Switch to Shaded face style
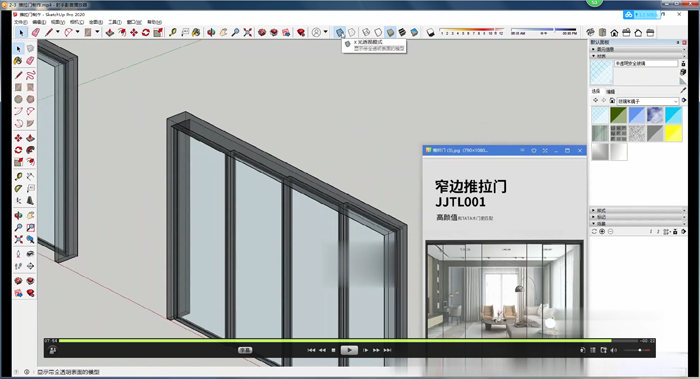This screenshot has width=700, height=379. click(390, 33)
